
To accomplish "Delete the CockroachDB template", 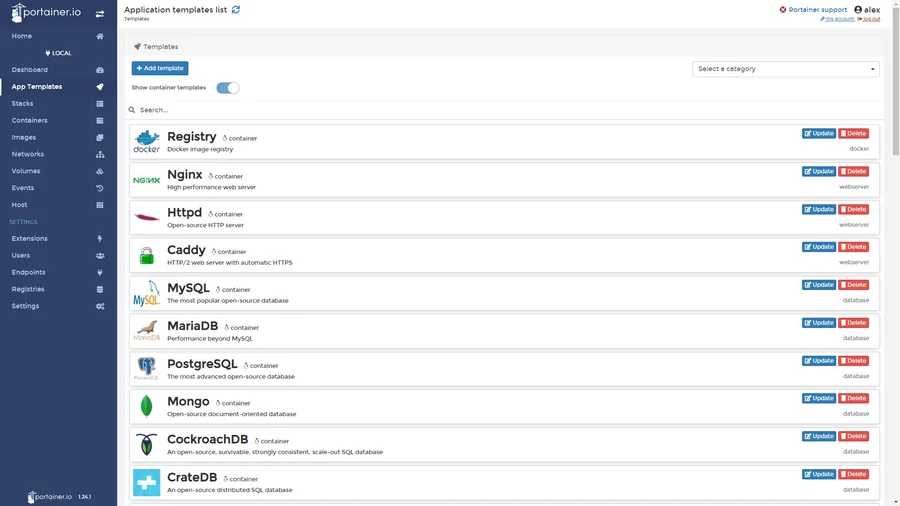I will coord(853,437).
